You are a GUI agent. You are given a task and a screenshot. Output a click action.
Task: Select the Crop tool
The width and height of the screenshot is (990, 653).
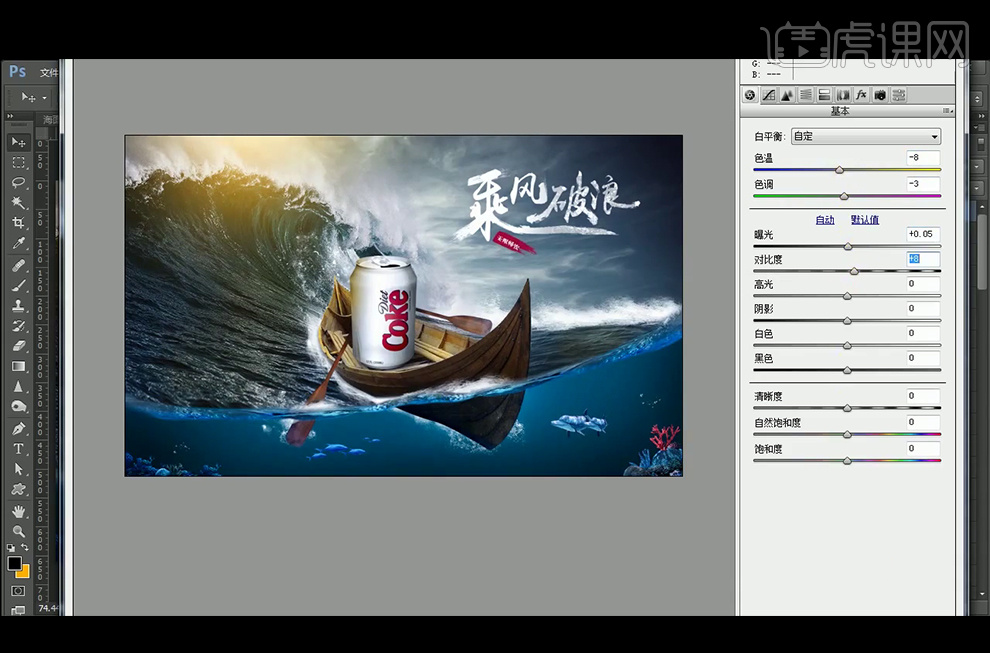pos(18,223)
